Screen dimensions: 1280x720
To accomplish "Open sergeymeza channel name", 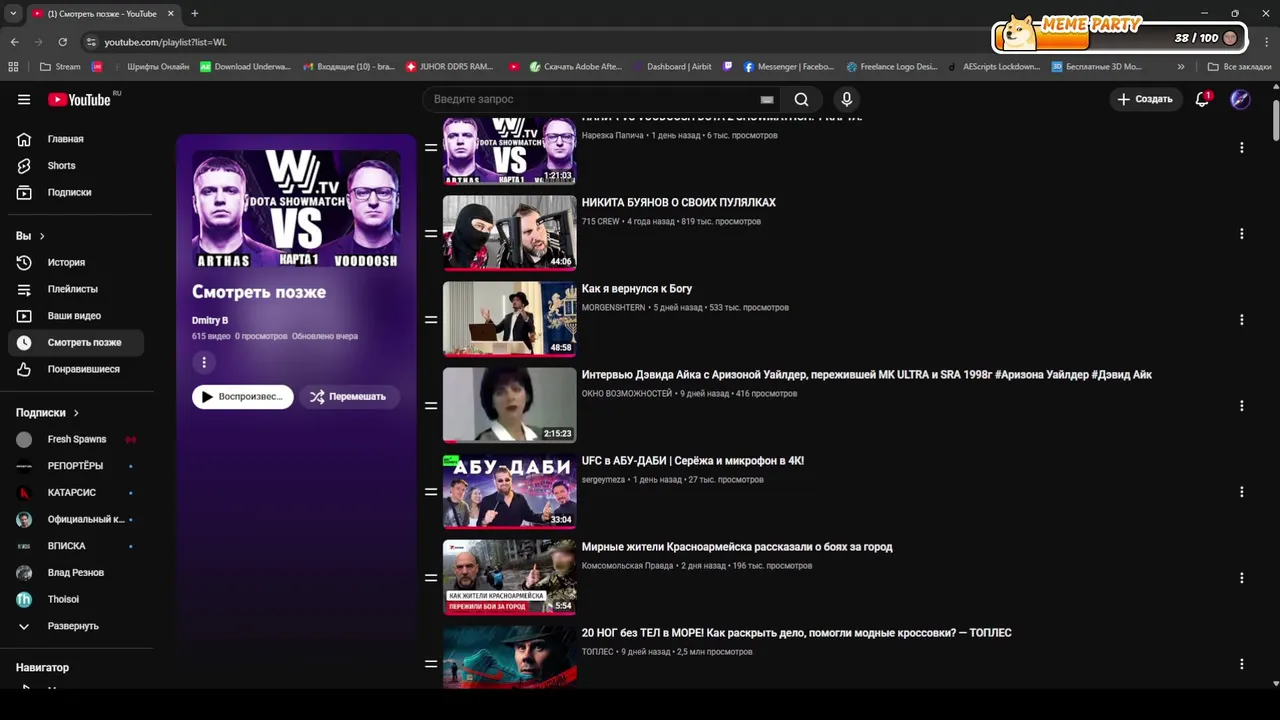I will [x=603, y=479].
